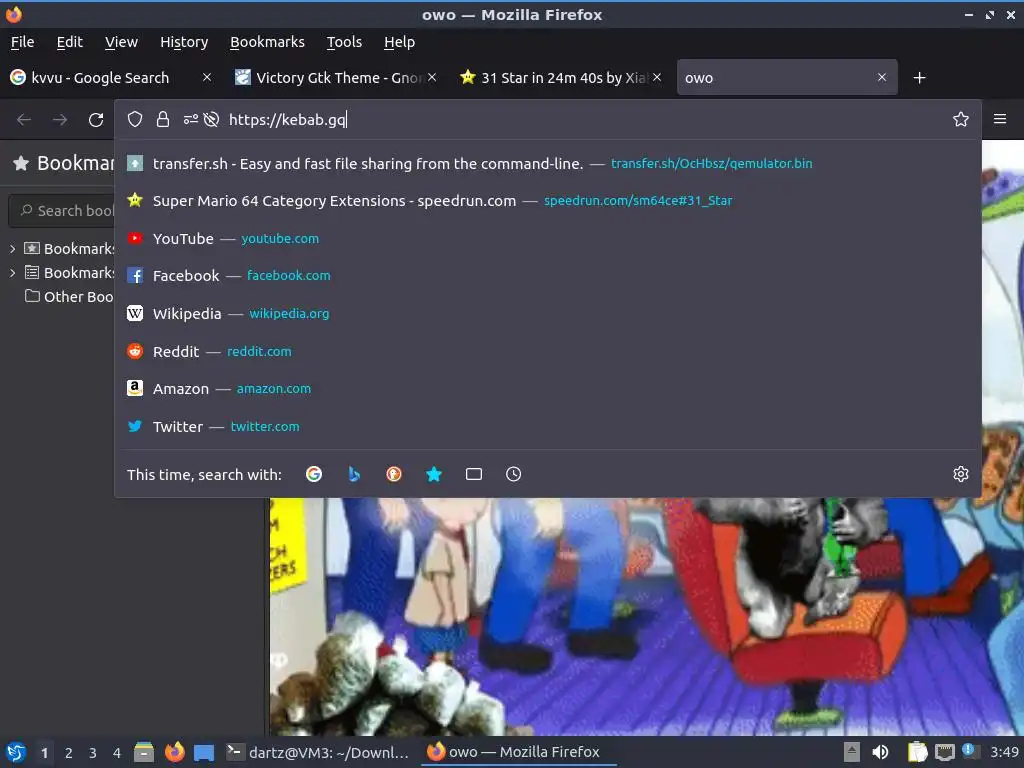Open the site permissions icon in address bar
This screenshot has width=1024, height=768.
[190, 120]
